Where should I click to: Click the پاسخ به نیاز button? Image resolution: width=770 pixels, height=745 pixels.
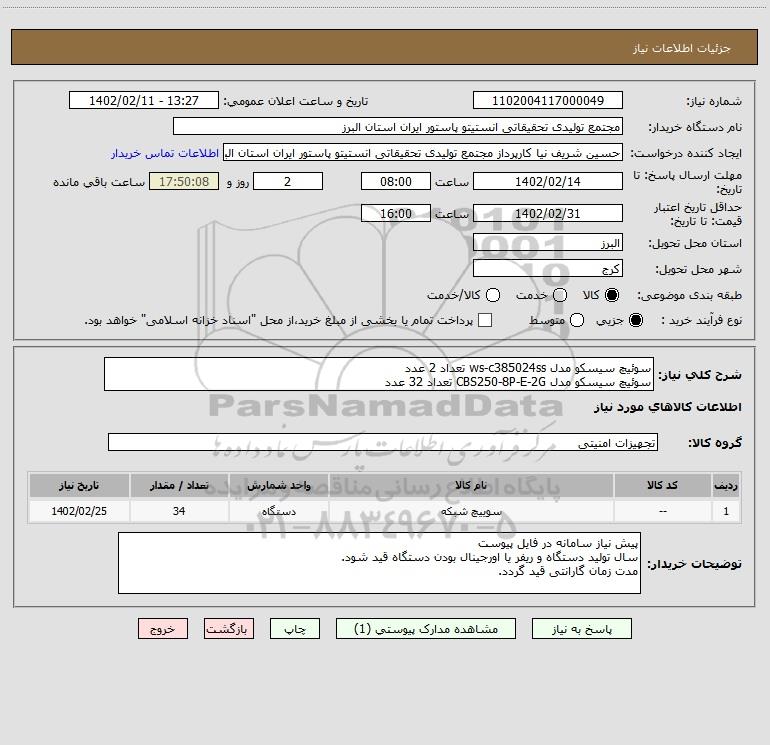581,629
